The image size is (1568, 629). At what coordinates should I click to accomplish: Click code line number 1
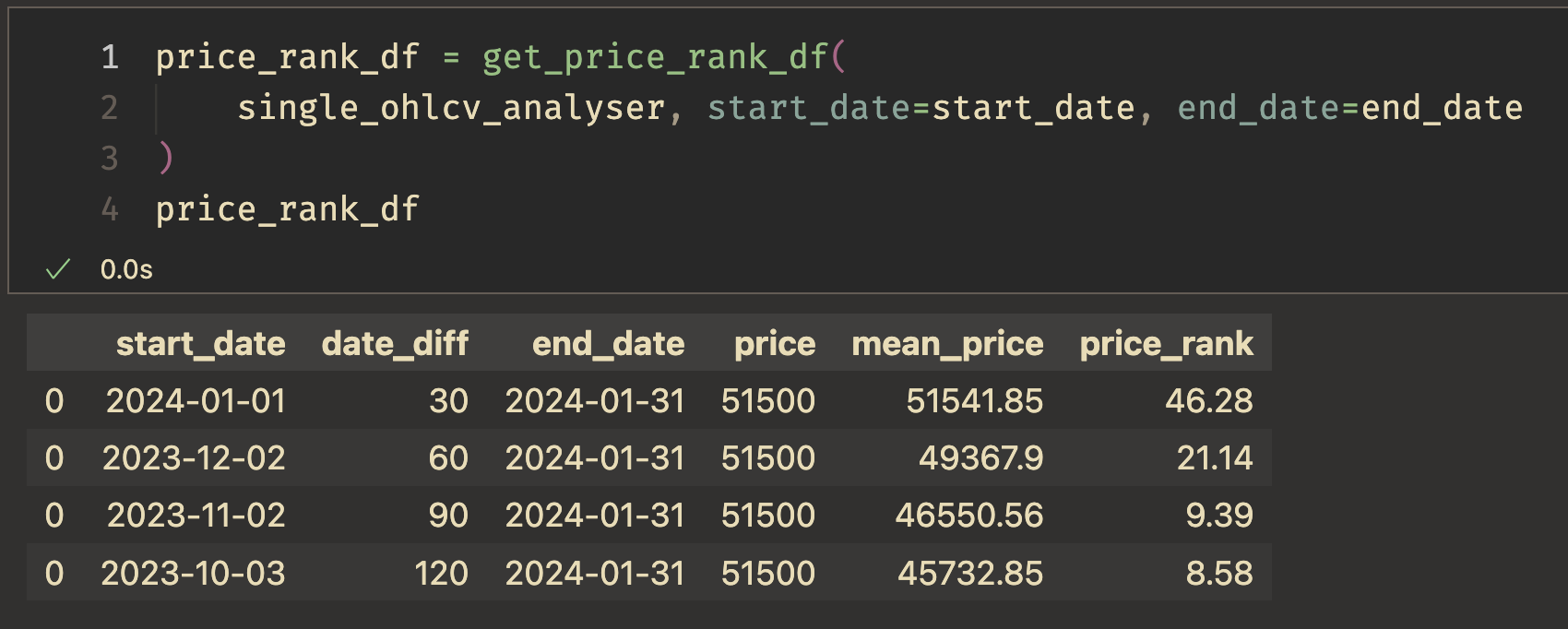point(110,57)
